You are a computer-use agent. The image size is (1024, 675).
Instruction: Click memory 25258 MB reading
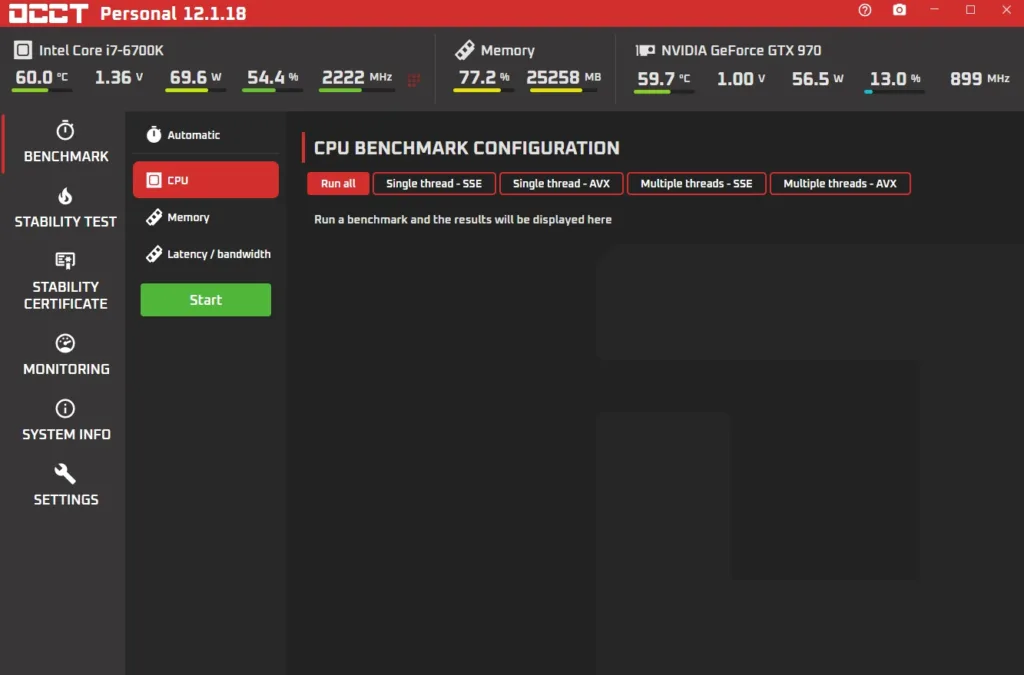click(x=564, y=78)
